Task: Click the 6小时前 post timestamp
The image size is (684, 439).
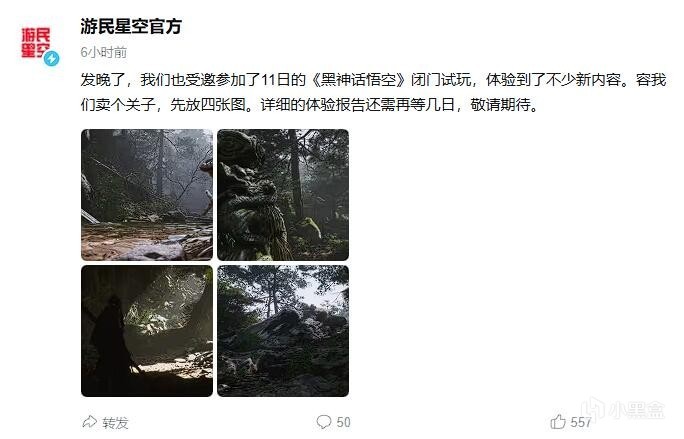Action: 103,52
